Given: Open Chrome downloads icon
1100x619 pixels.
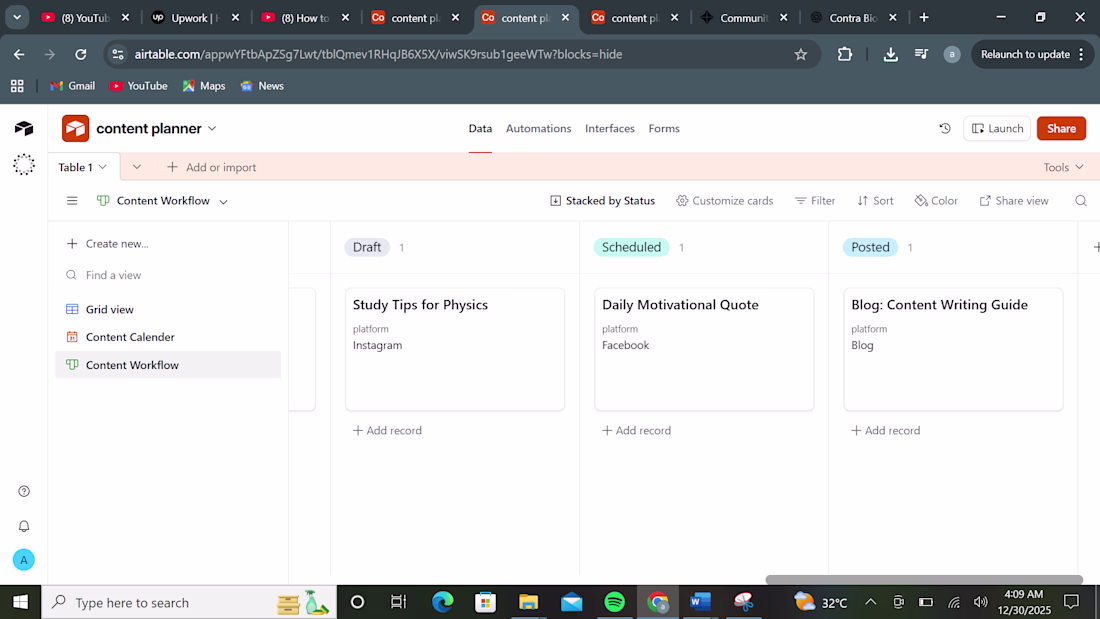Looking at the screenshot, I should pyautogui.click(x=890, y=54).
